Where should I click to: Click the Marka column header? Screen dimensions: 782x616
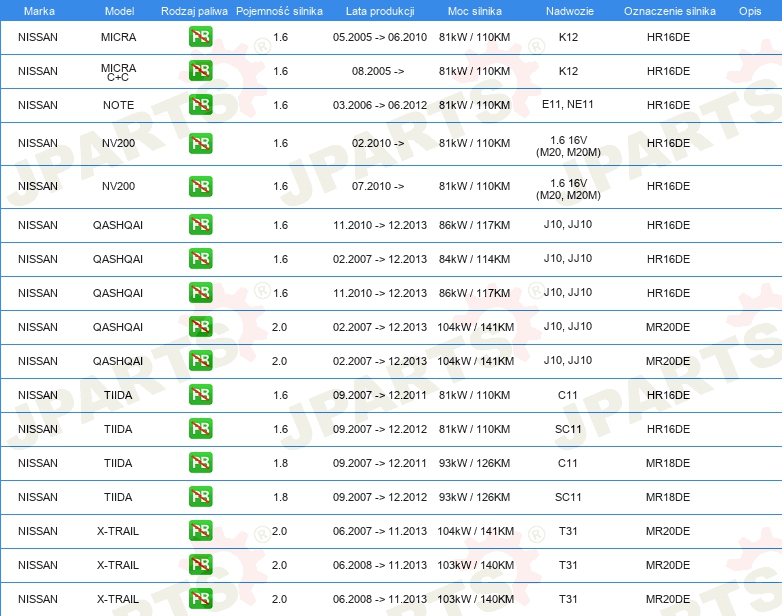[39, 11]
